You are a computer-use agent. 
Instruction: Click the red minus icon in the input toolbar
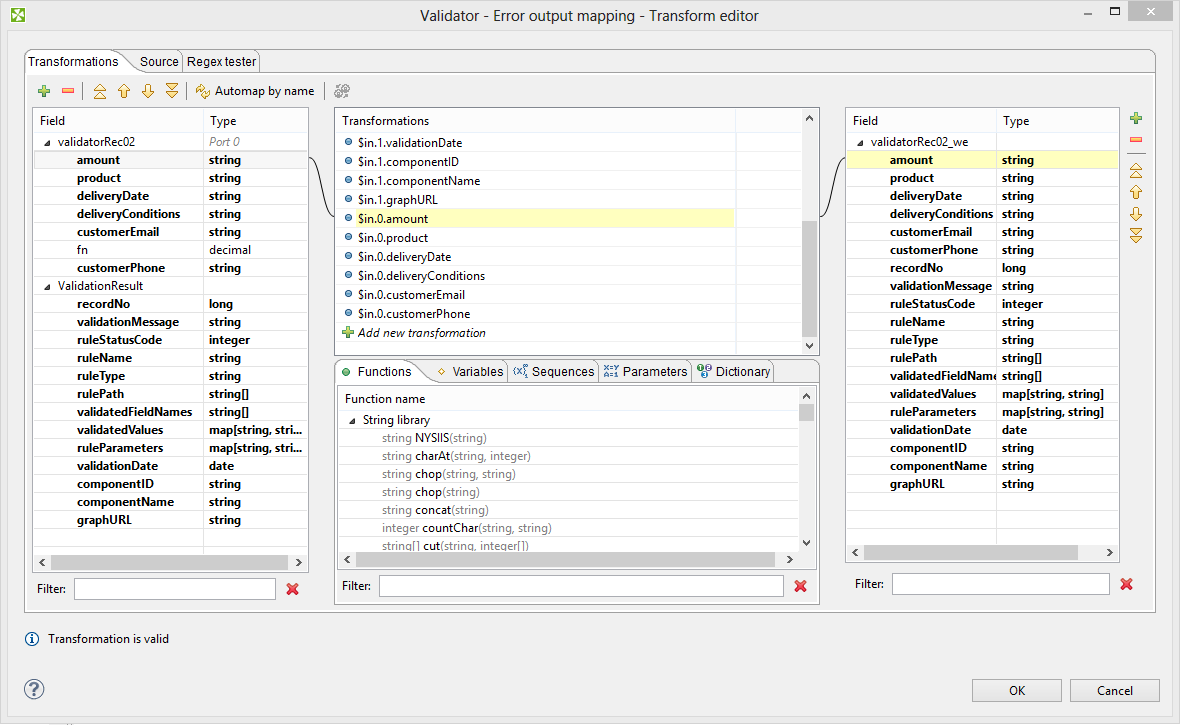68,91
